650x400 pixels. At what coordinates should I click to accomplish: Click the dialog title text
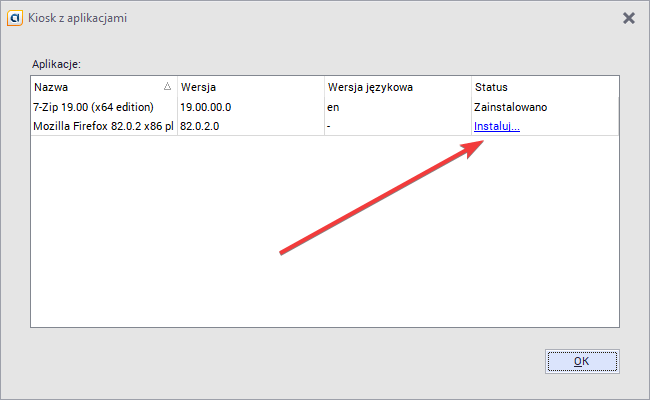point(84,18)
